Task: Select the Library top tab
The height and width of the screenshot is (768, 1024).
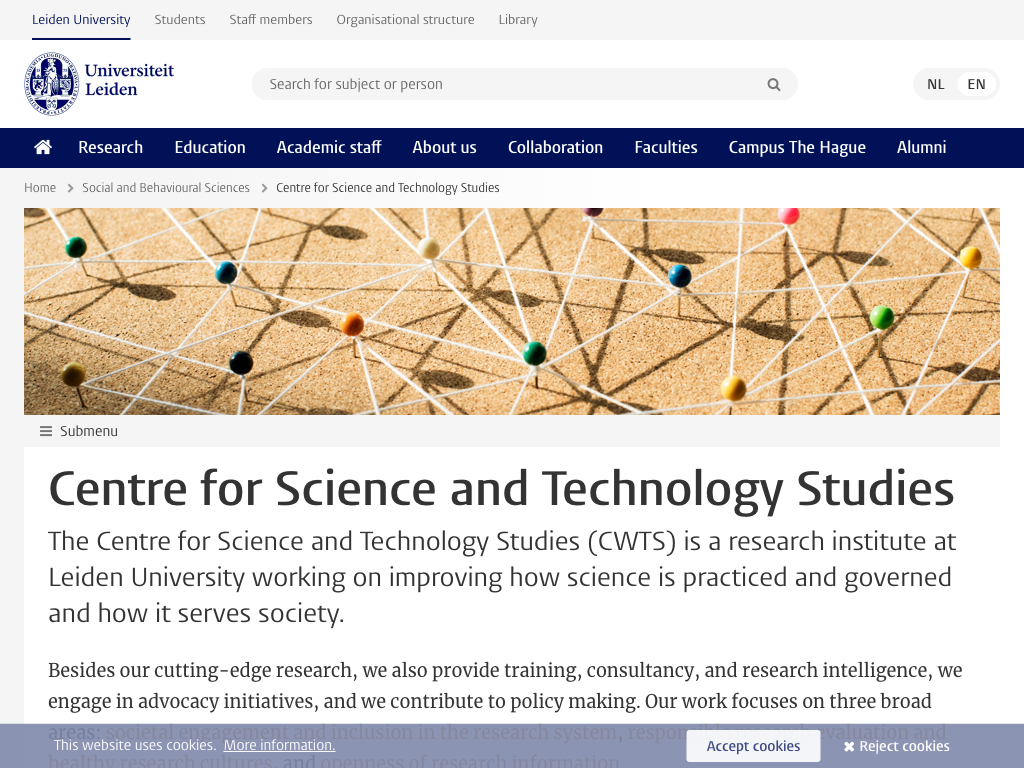Action: pos(518,19)
